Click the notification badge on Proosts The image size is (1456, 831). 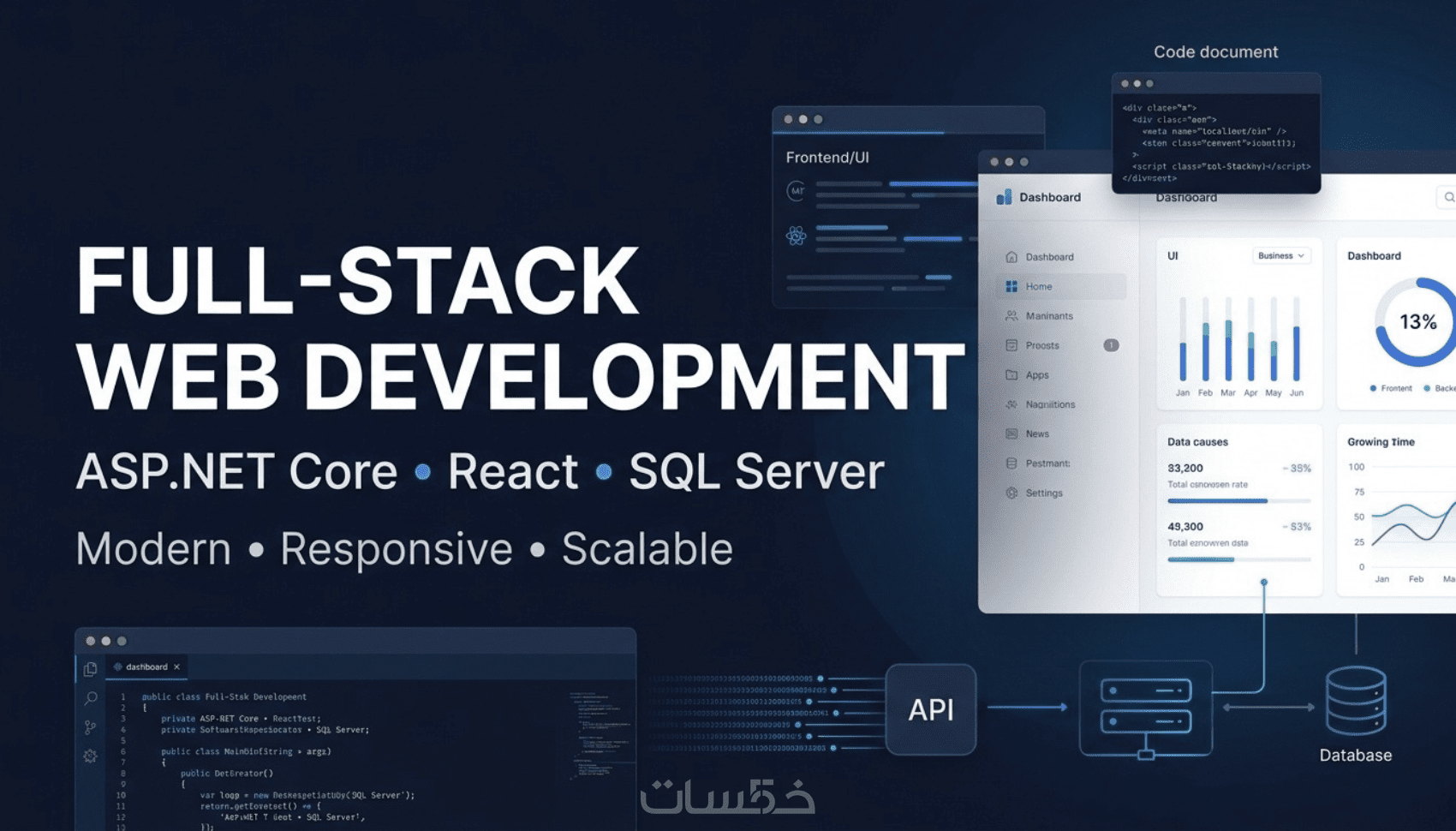click(1111, 345)
